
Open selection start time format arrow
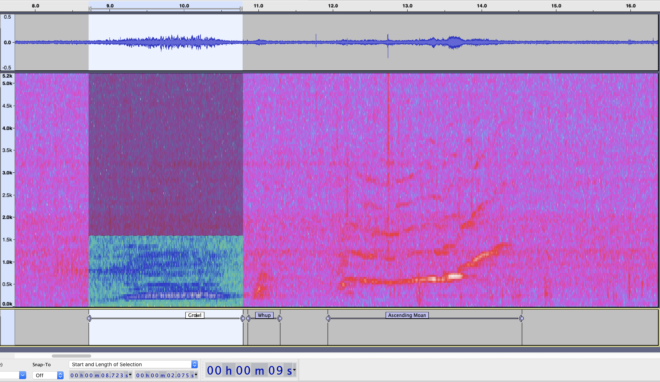coord(130,375)
